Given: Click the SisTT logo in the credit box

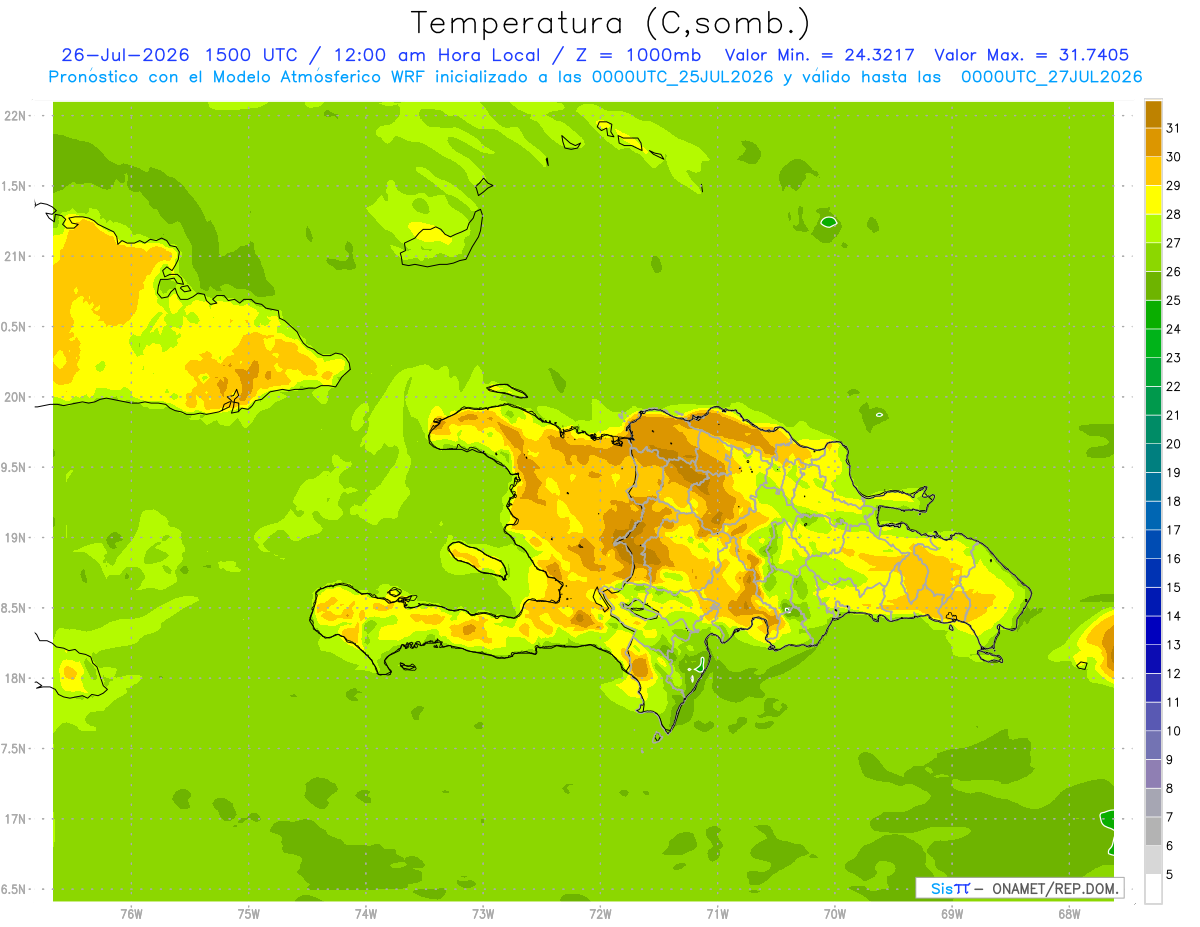Looking at the screenshot, I should pos(949,888).
